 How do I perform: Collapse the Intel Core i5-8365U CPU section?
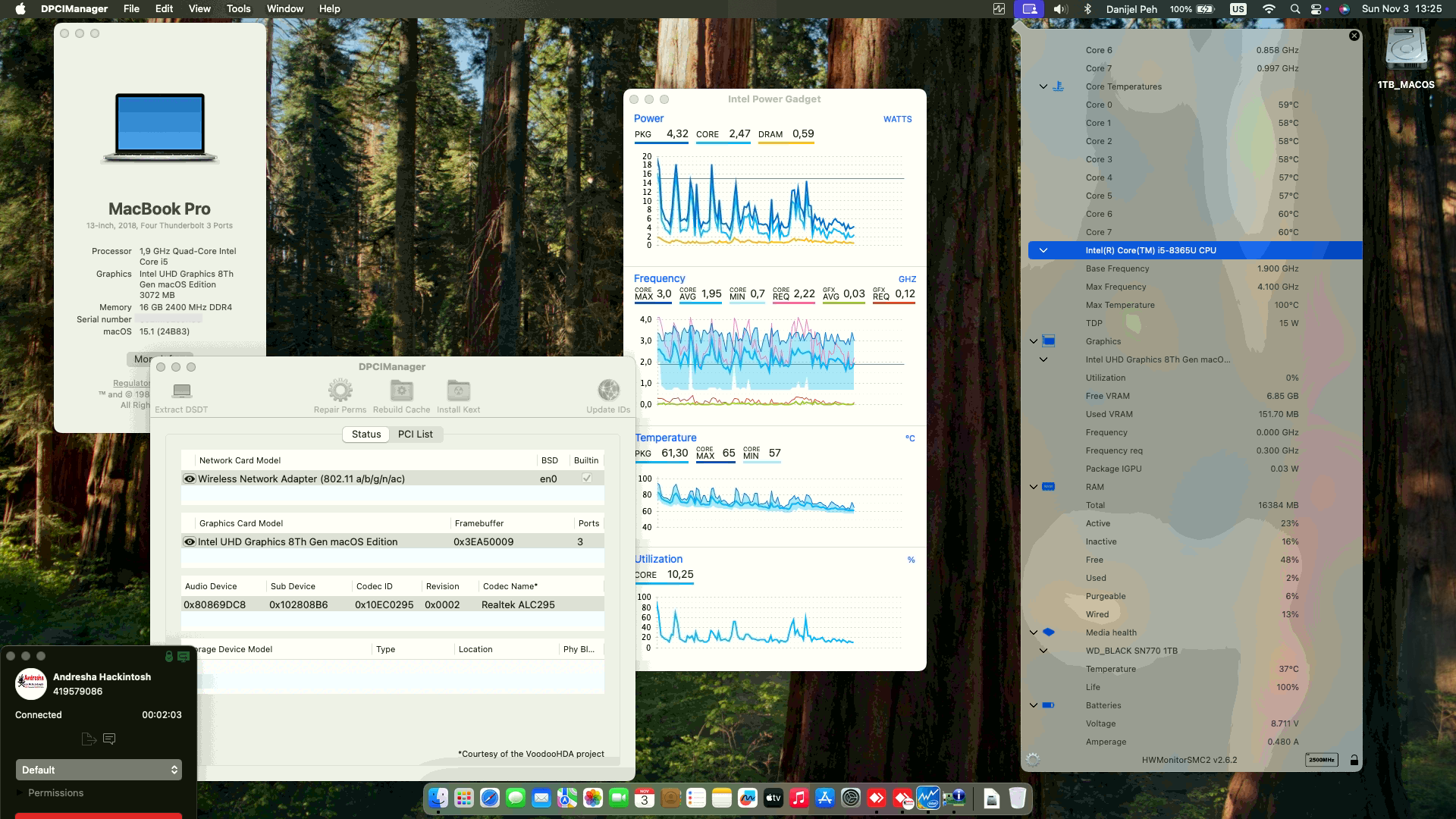(1043, 250)
